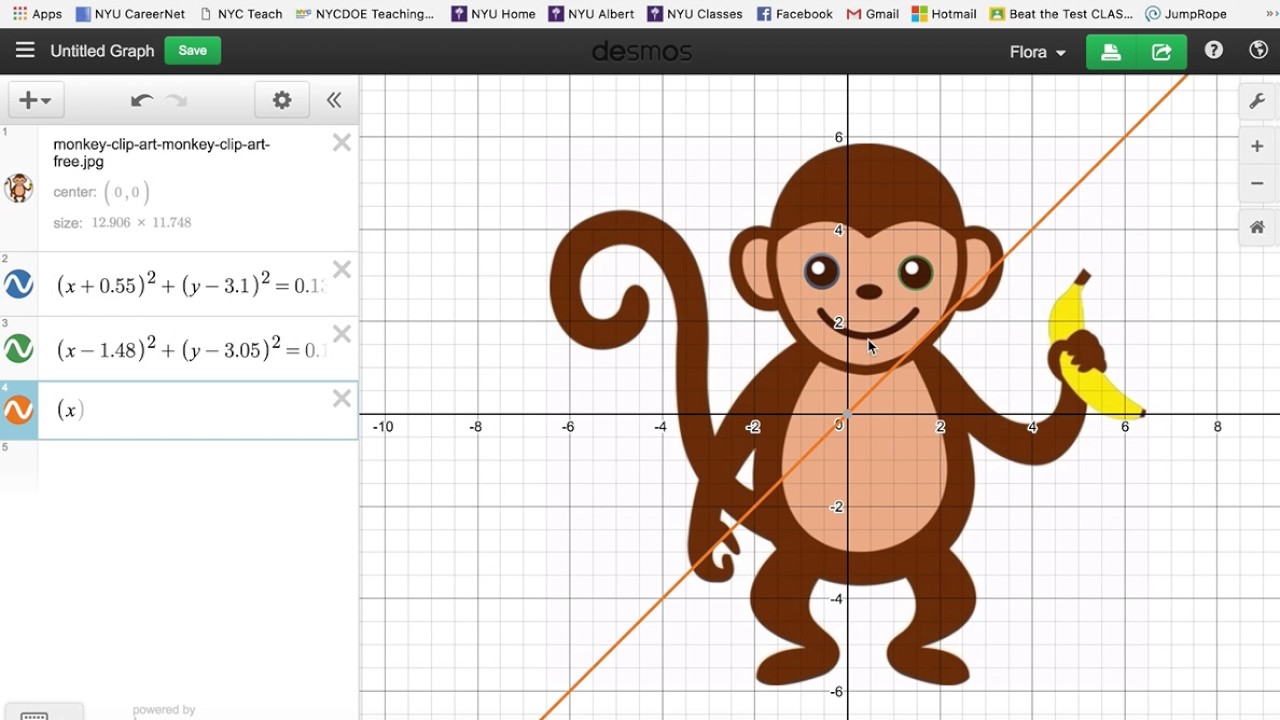Click the blue circle on monkey's left eye
This screenshot has width=1280, height=720.
tap(822, 271)
